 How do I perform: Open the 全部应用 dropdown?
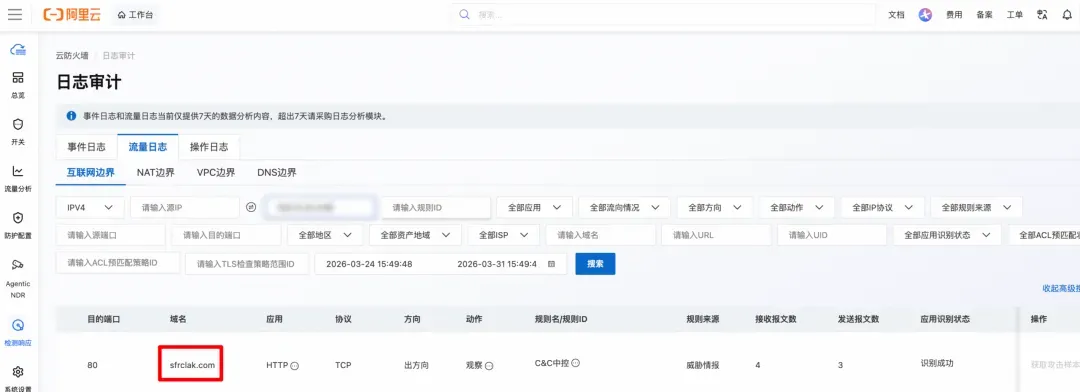coord(534,207)
